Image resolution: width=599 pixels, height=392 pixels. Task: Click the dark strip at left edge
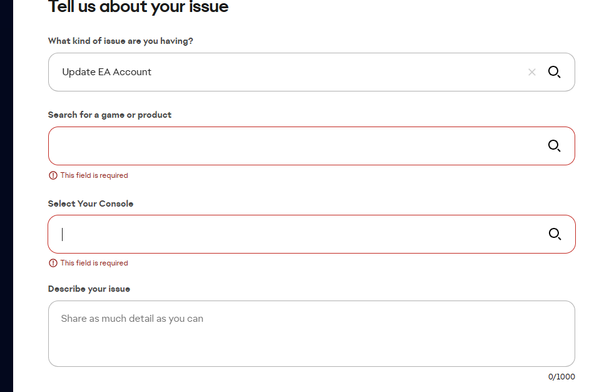pos(6,196)
